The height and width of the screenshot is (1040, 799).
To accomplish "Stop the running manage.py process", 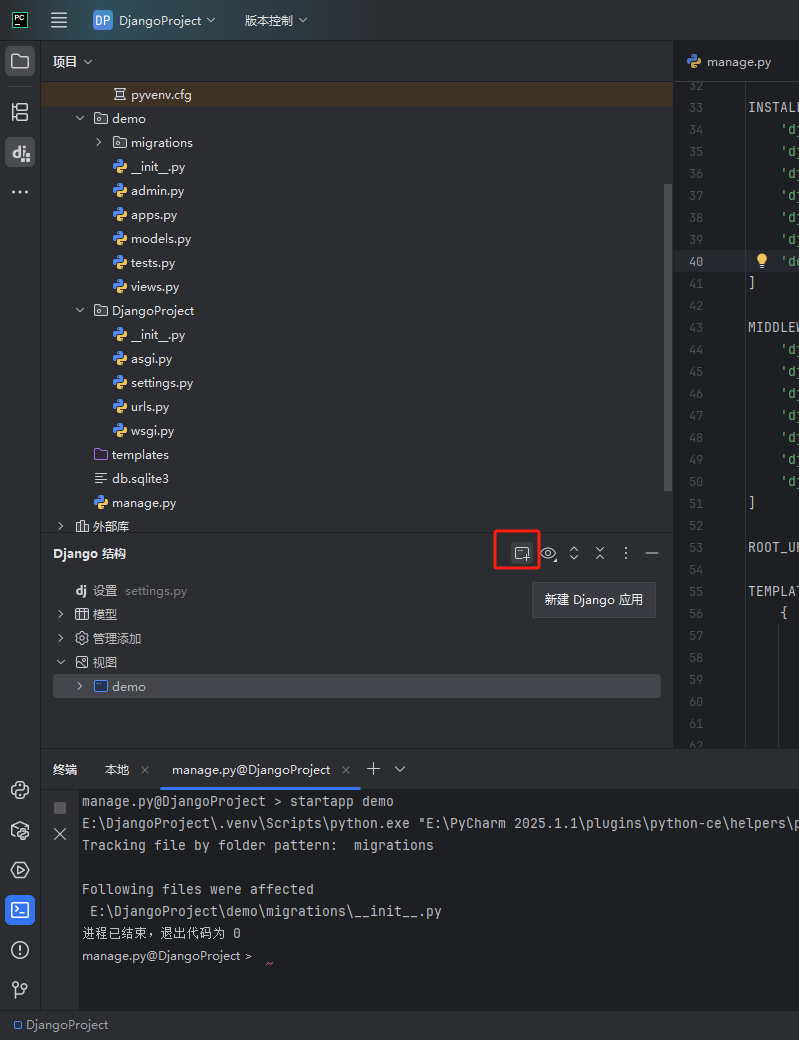I will coord(60,807).
